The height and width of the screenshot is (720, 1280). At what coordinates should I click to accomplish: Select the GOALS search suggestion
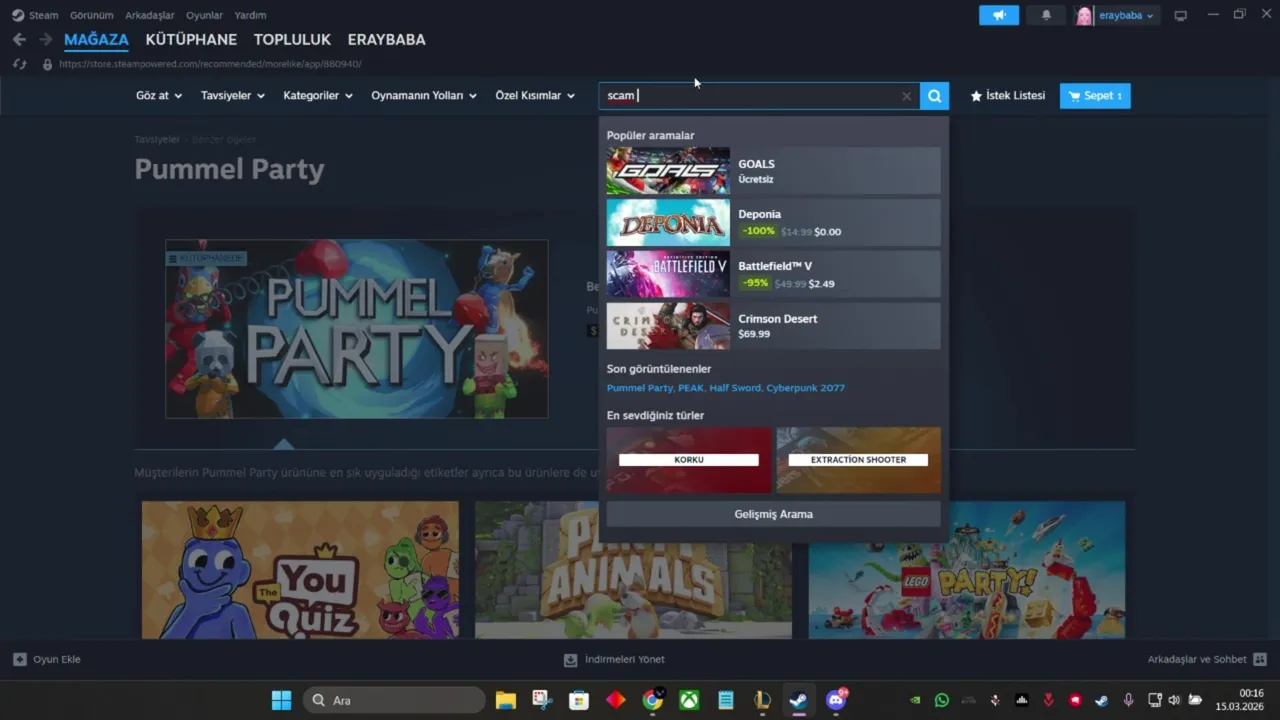click(773, 171)
